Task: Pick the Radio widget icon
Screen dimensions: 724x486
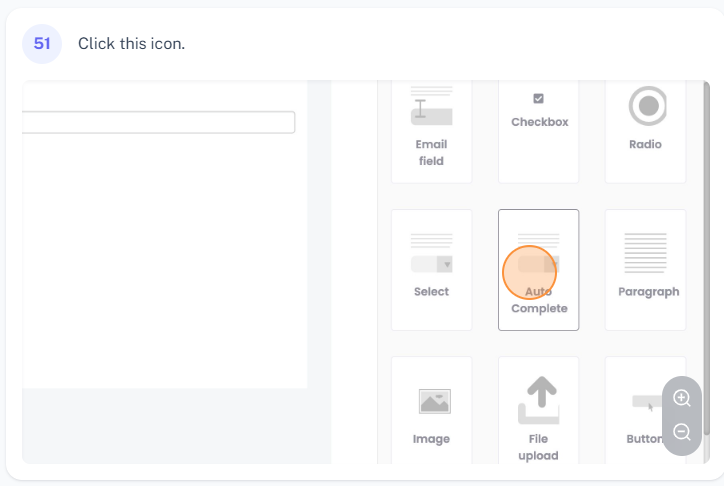Action: coord(646,106)
